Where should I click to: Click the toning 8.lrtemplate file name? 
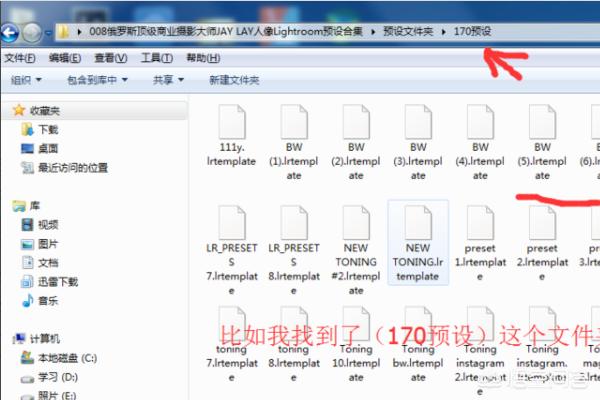[x=294, y=363]
